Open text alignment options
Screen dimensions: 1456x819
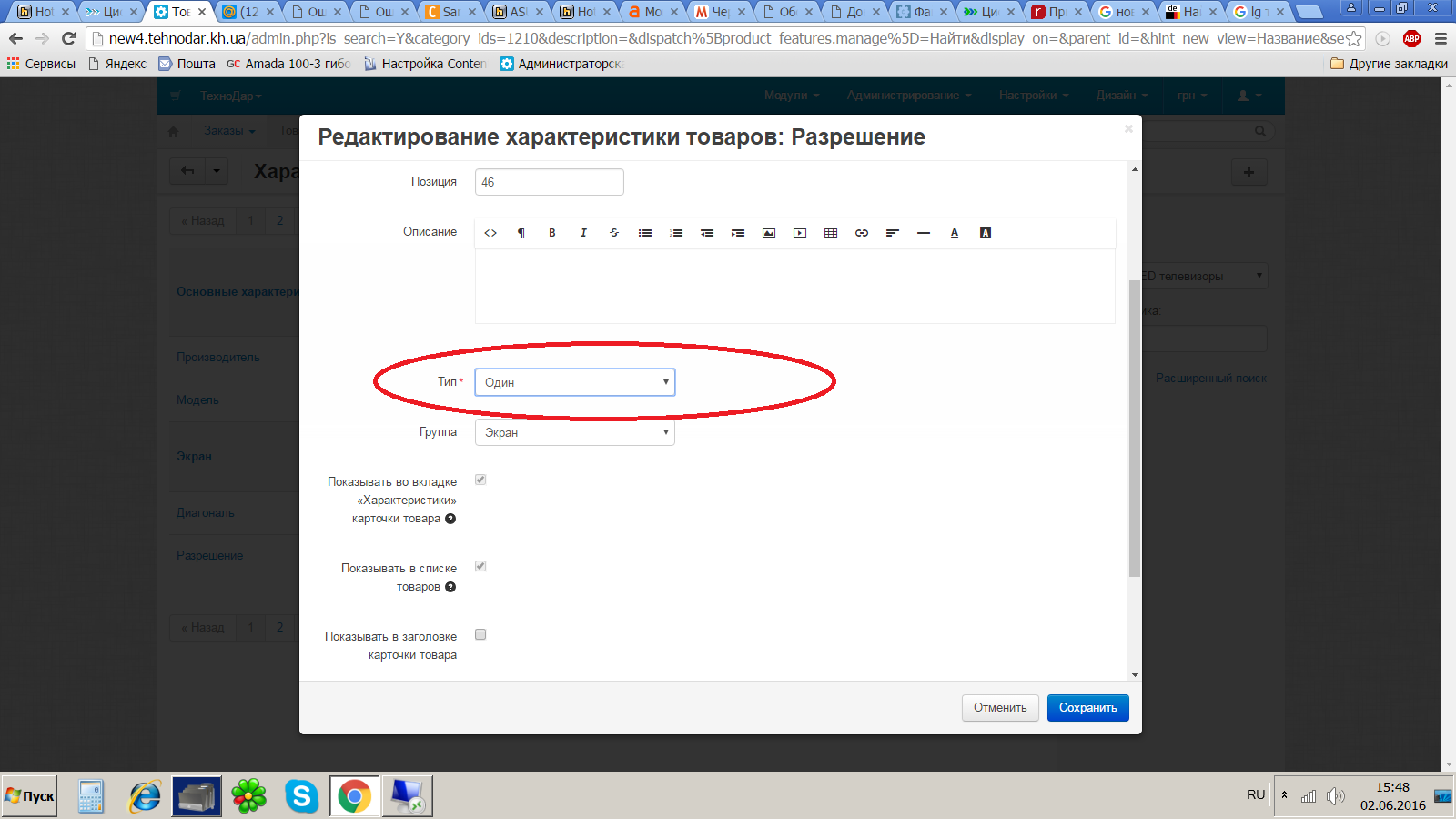tap(893, 233)
